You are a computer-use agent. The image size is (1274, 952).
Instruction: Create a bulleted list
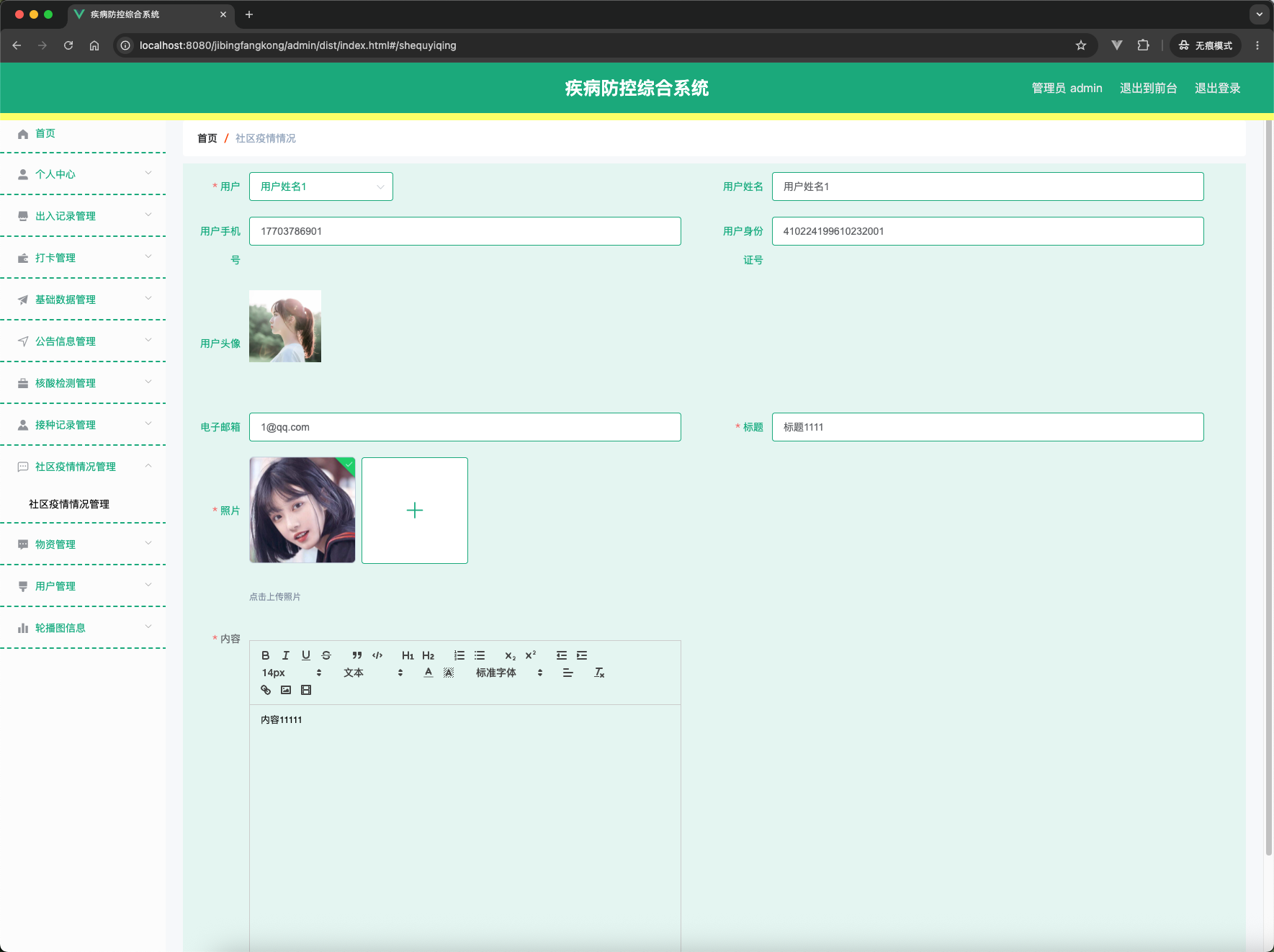tap(480, 655)
